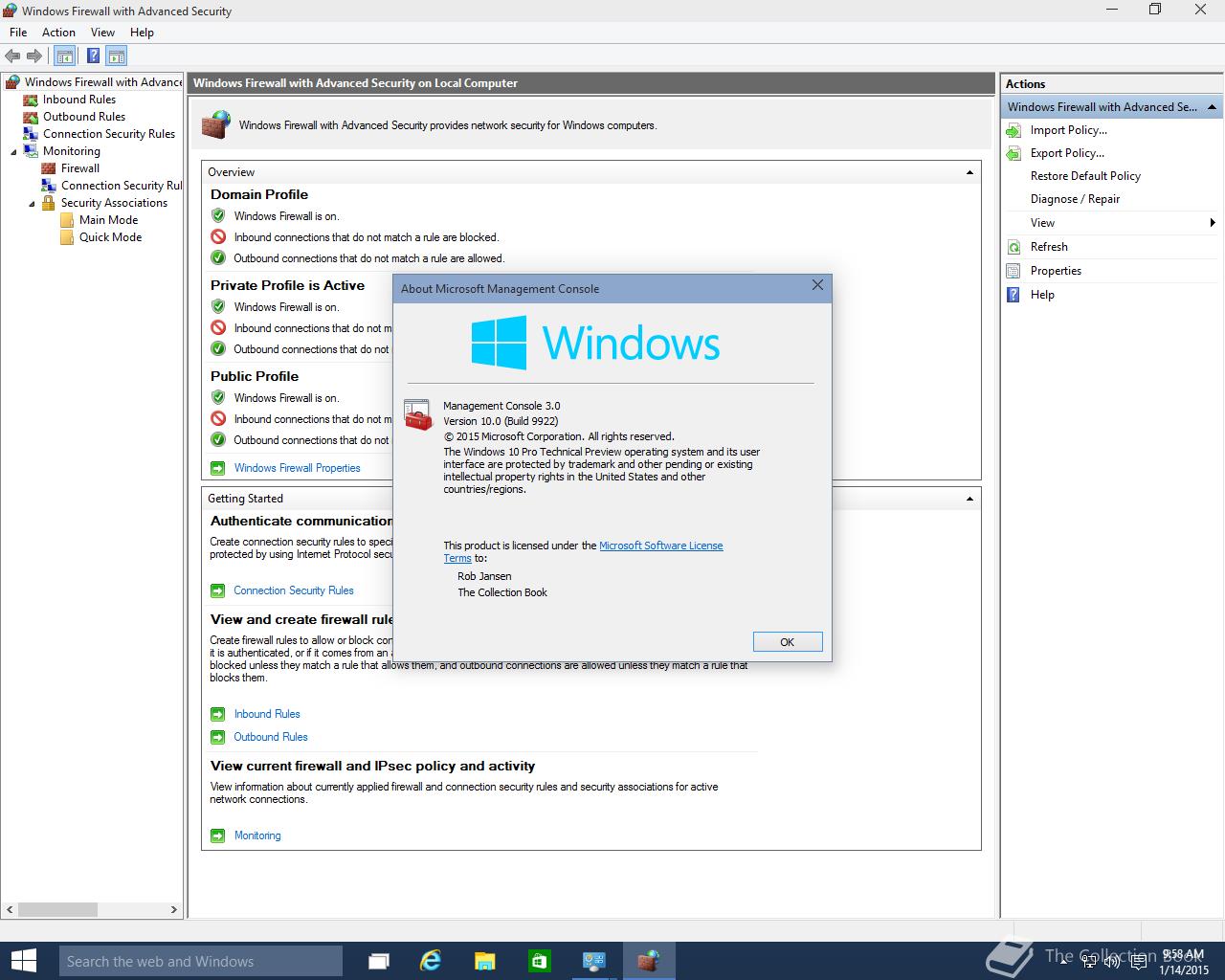Image resolution: width=1225 pixels, height=980 pixels.
Task: Click the blue Help toolbar icon
Action: click(93, 56)
